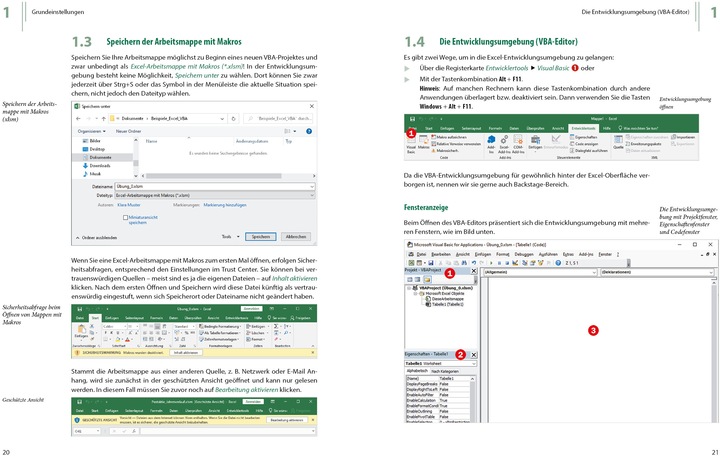
Task: Click Inhalt aktivieren in the security warning bar
Action: coord(185,353)
